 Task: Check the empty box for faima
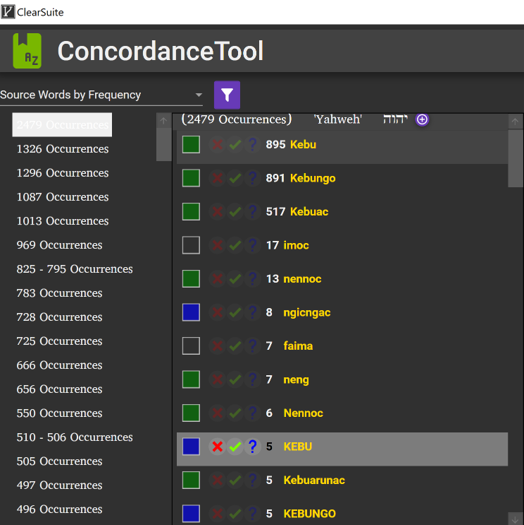tap(191, 346)
